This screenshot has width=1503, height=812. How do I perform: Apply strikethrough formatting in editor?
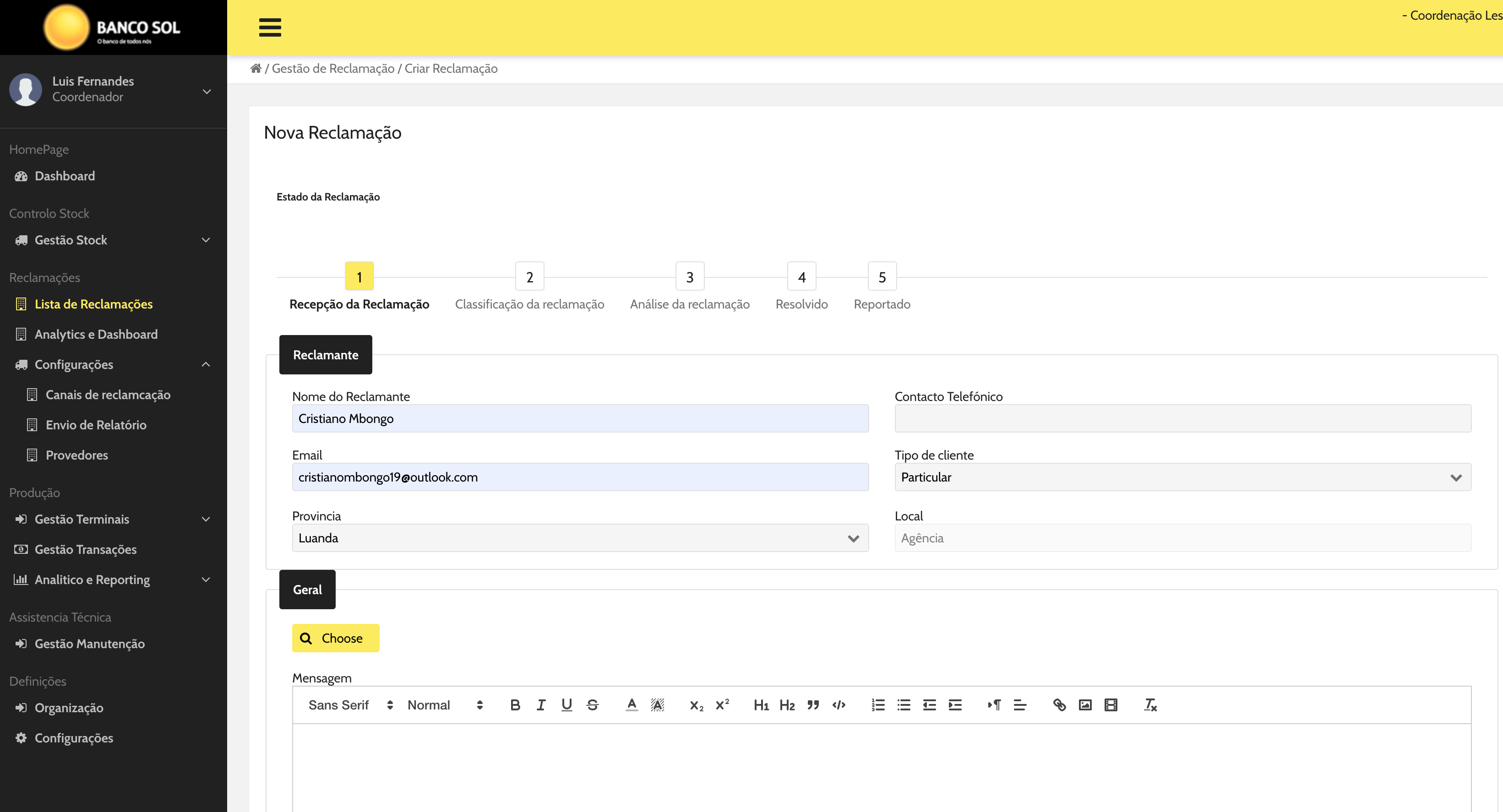[x=592, y=705]
